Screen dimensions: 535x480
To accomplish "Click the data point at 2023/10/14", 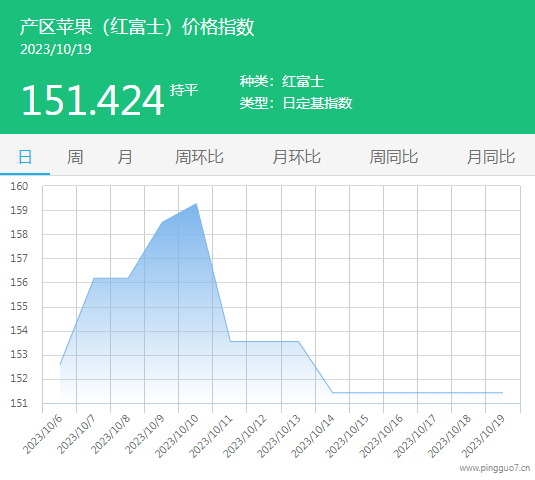I will pos(333,393).
